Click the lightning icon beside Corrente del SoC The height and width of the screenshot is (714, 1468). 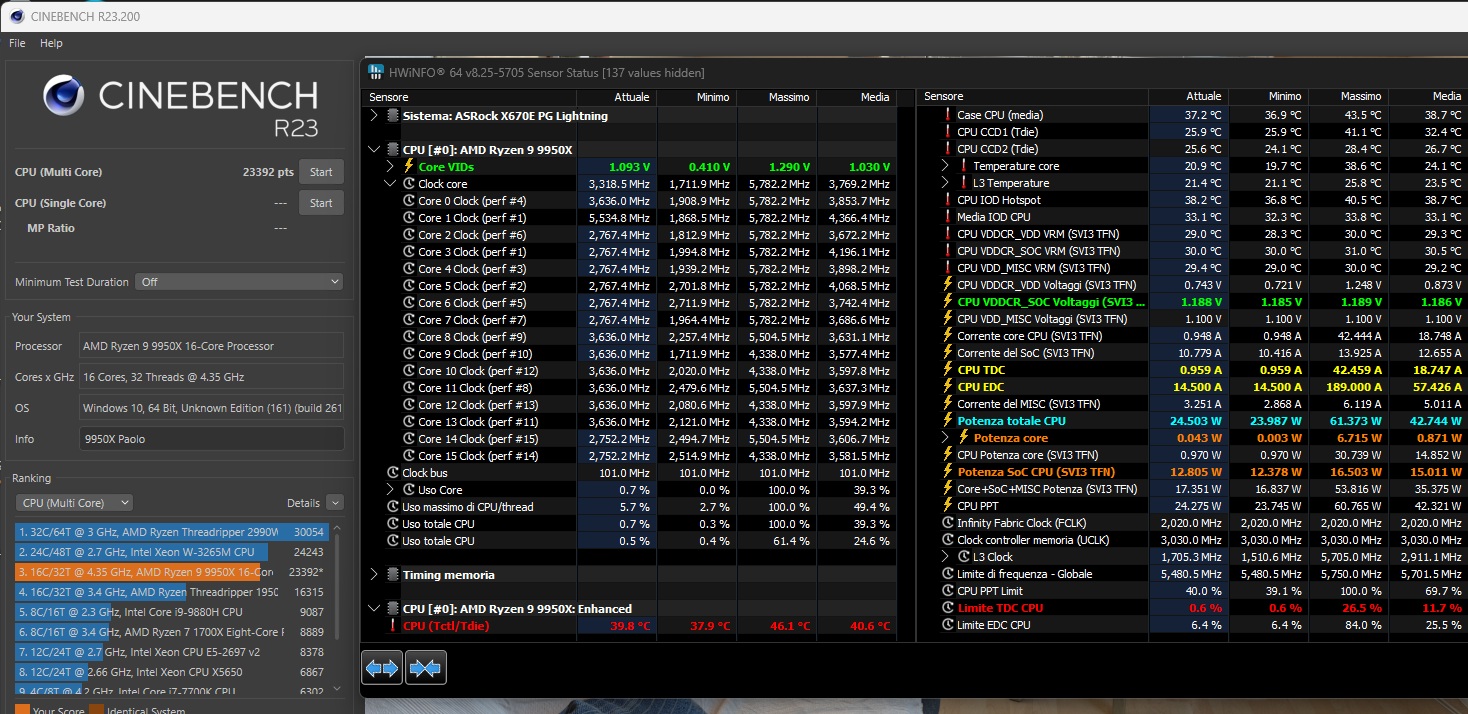click(948, 353)
